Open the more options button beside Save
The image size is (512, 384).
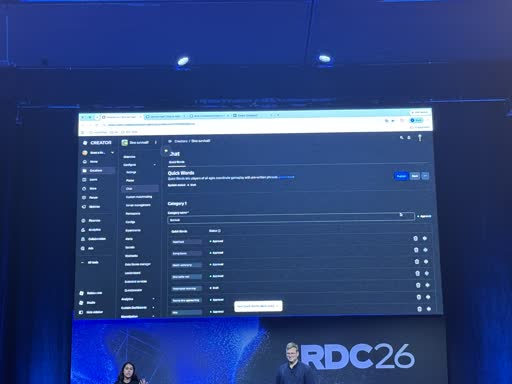[x=425, y=176]
